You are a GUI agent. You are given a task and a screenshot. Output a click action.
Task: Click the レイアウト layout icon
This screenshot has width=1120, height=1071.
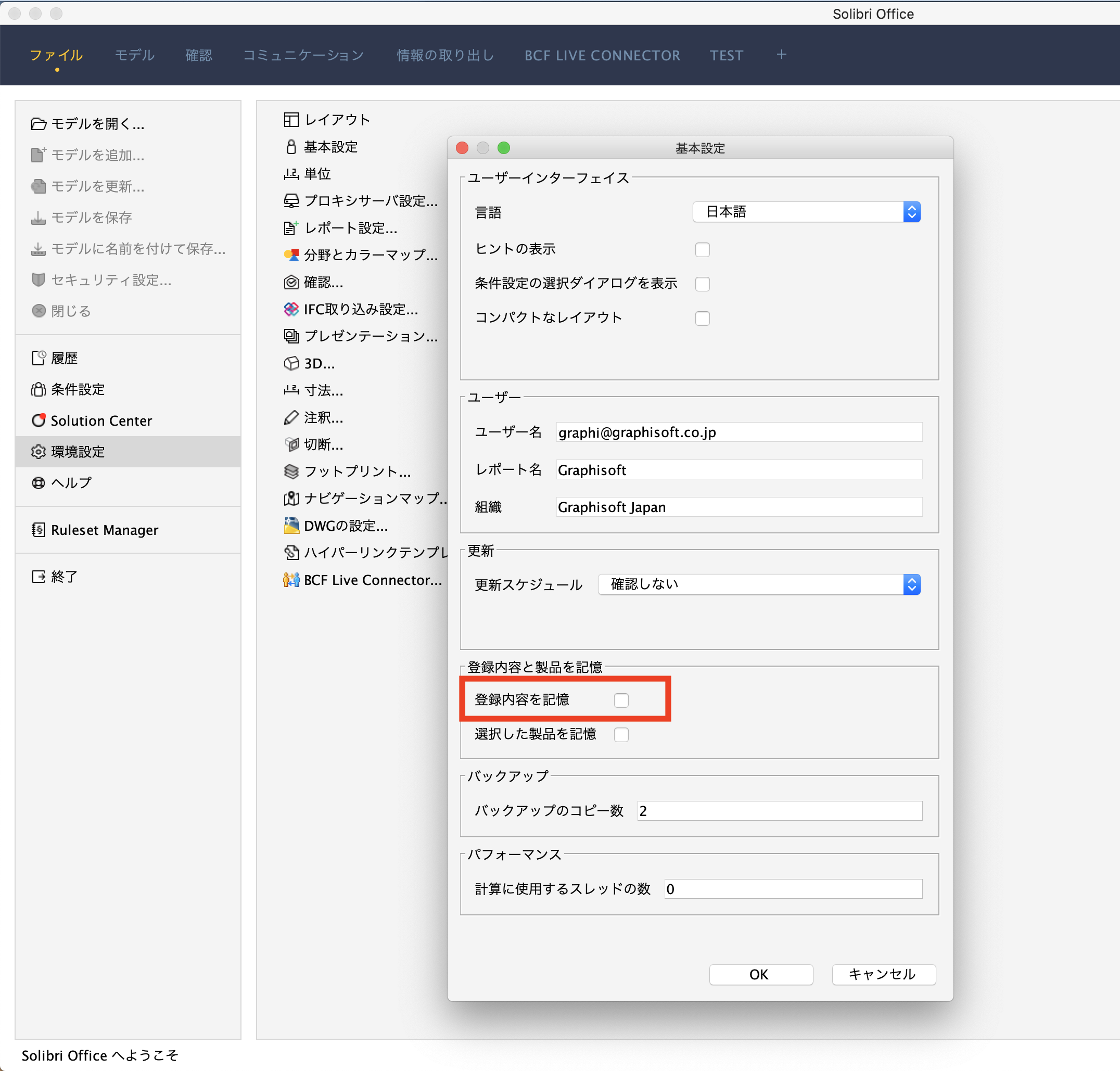291,119
